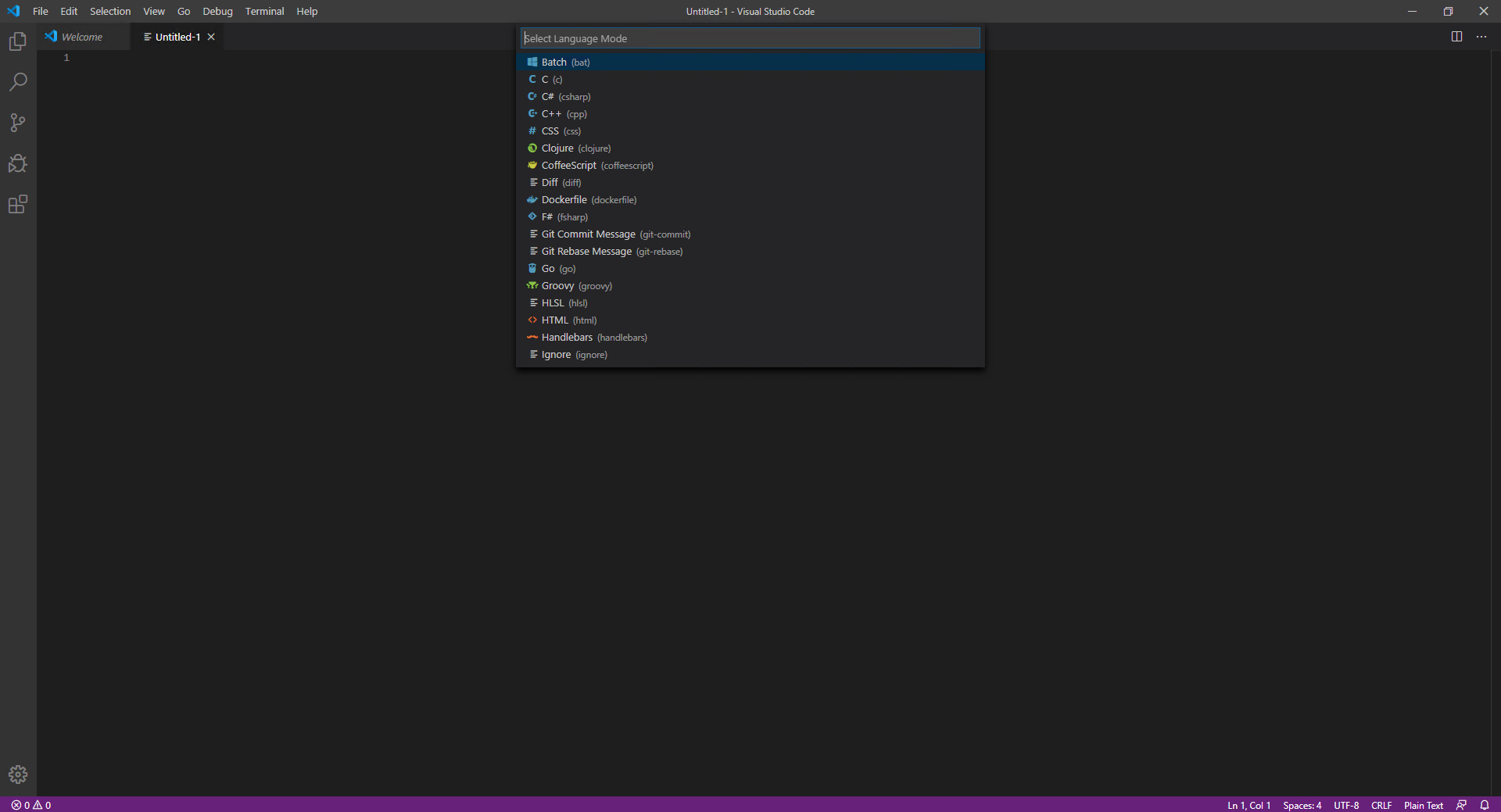1501x812 pixels.
Task: Click Ln 1, Col 1 in status bar
Action: 1248,805
